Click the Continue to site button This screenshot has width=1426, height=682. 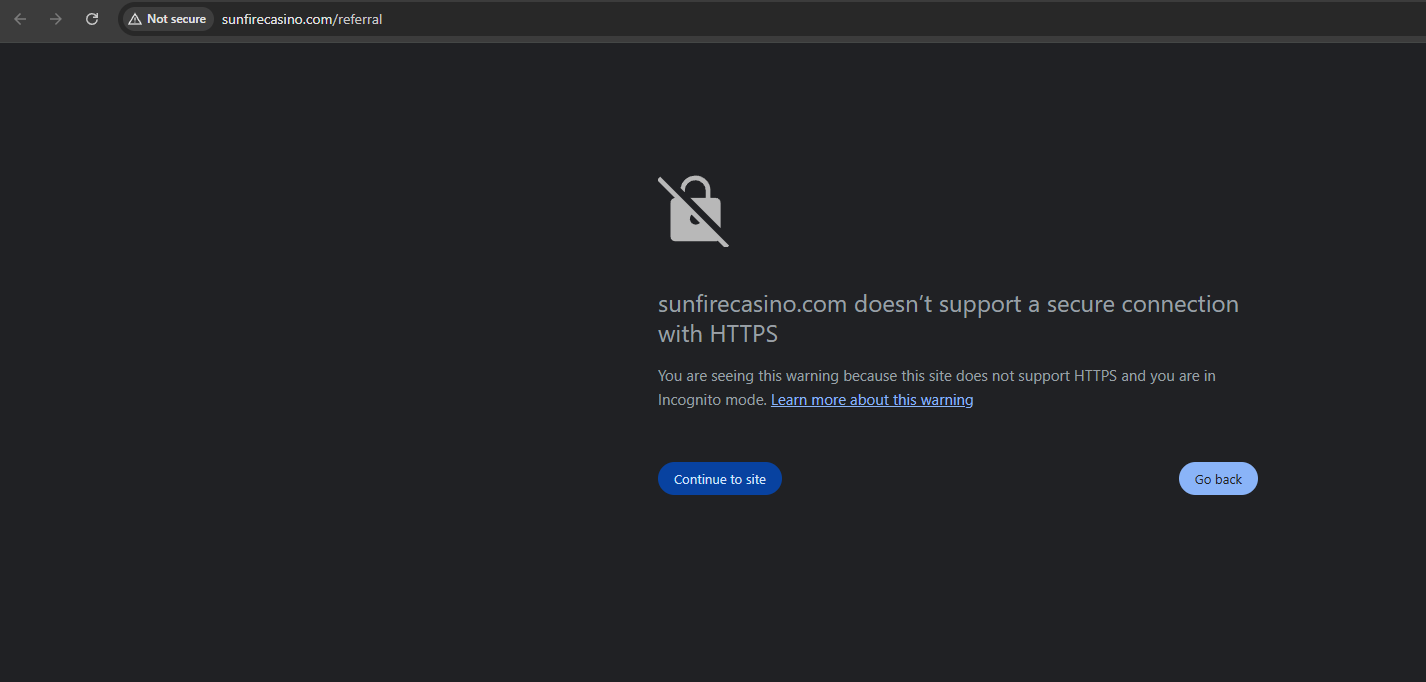click(x=720, y=479)
